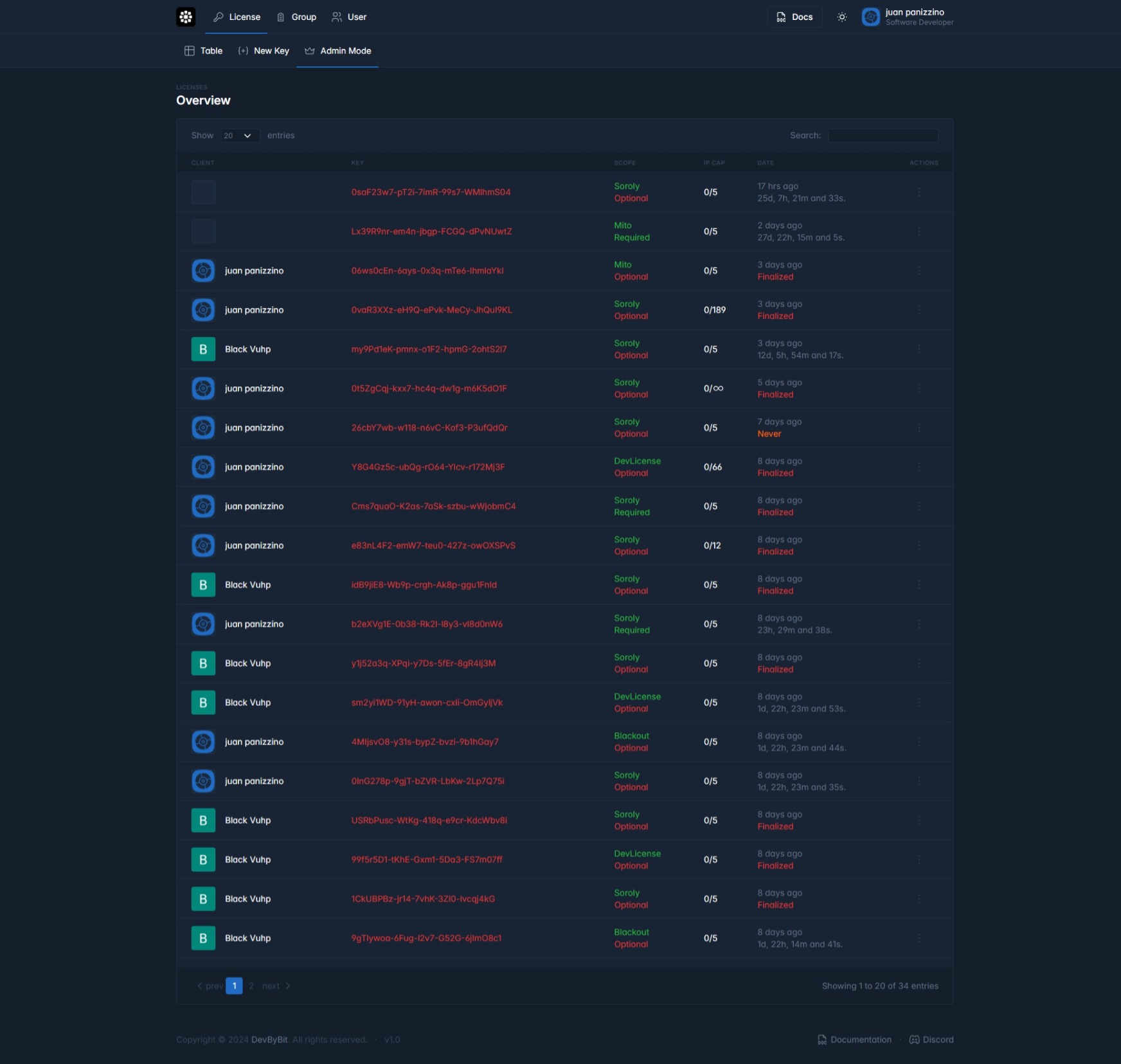
Task: Copy key 0vaR3XXz-eH9Q-ePvk-MeCy-JhQuI9KL
Action: 431,310
